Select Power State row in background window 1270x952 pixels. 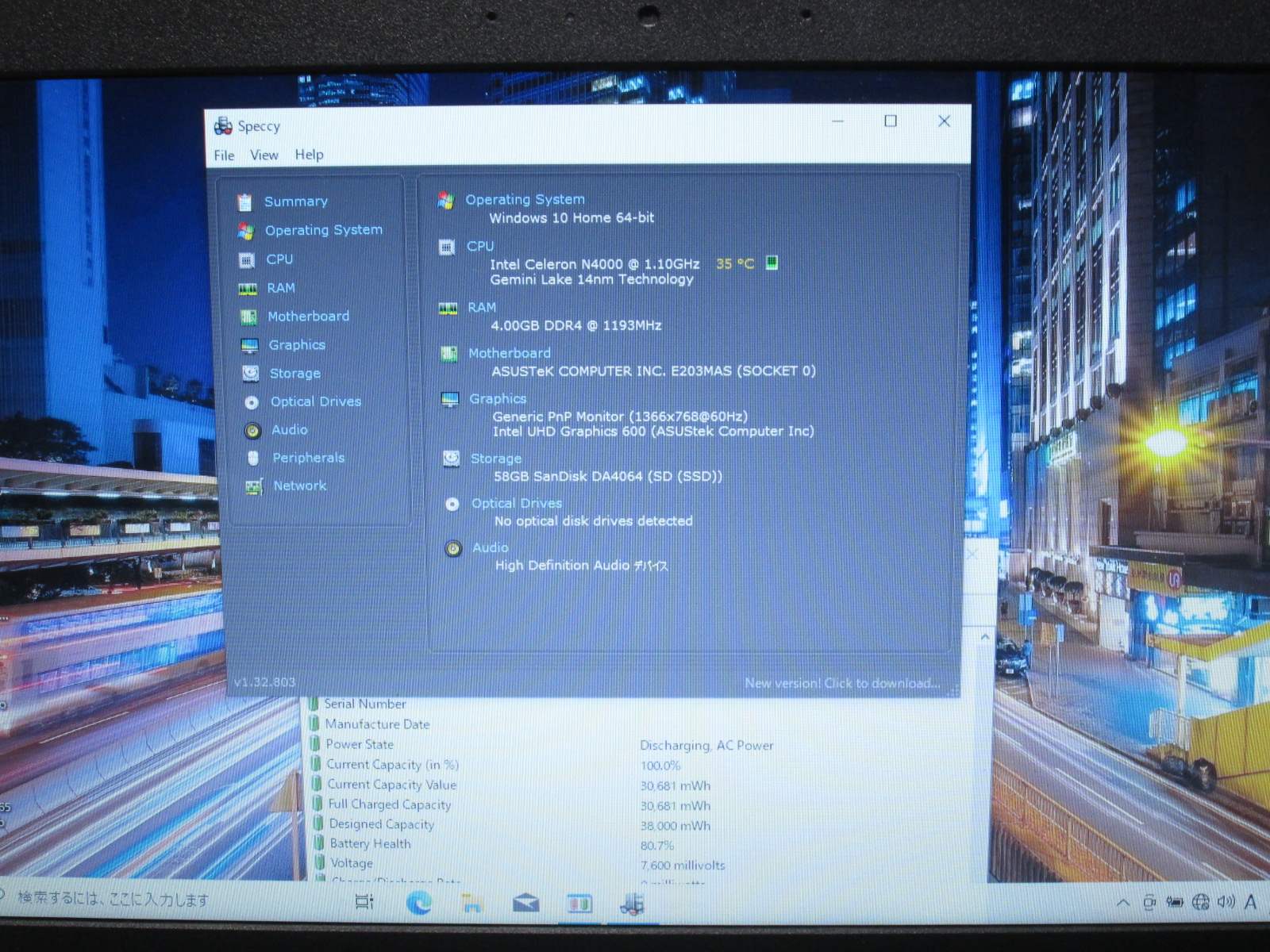click(541, 745)
